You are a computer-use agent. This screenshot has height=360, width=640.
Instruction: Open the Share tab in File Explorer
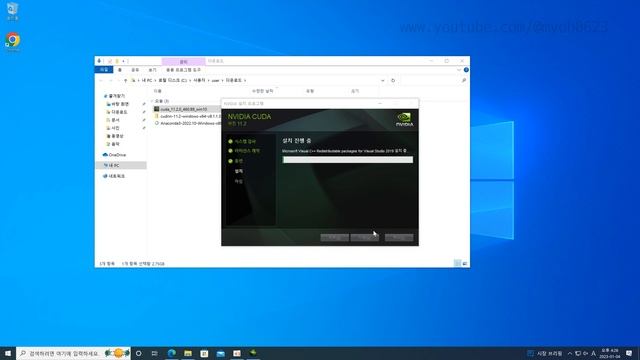pos(135,70)
